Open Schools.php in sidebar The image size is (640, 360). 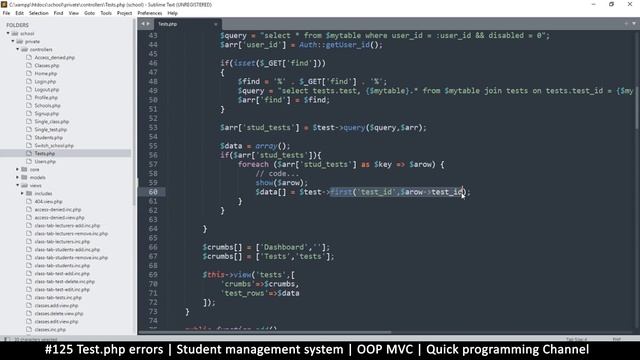47,106
